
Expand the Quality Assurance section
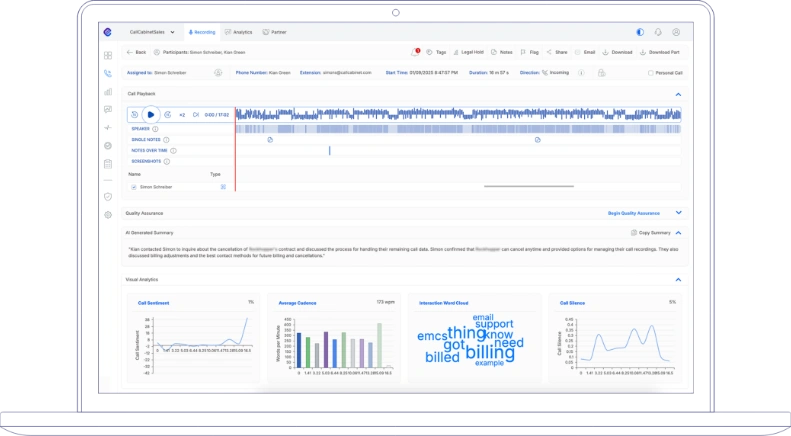click(679, 213)
